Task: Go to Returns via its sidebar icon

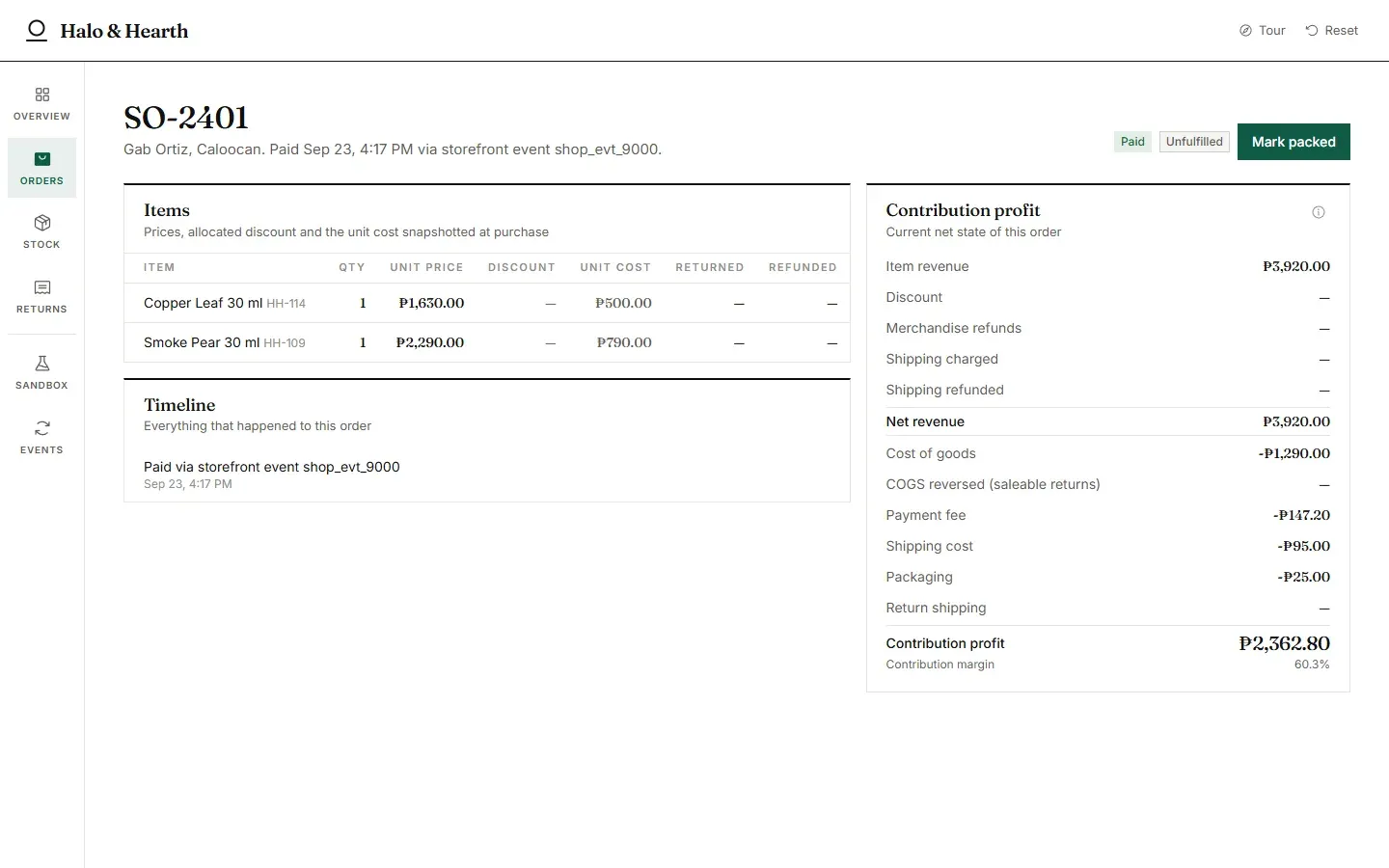Action: (x=42, y=287)
